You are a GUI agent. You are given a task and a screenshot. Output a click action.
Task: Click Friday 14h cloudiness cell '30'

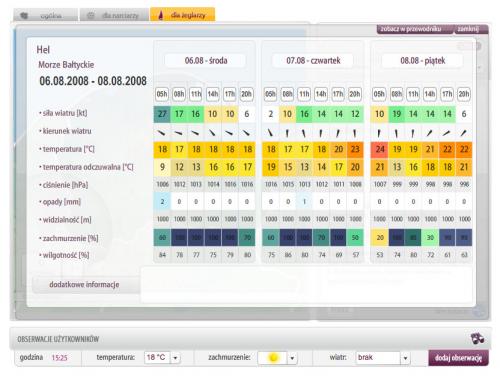(430, 238)
